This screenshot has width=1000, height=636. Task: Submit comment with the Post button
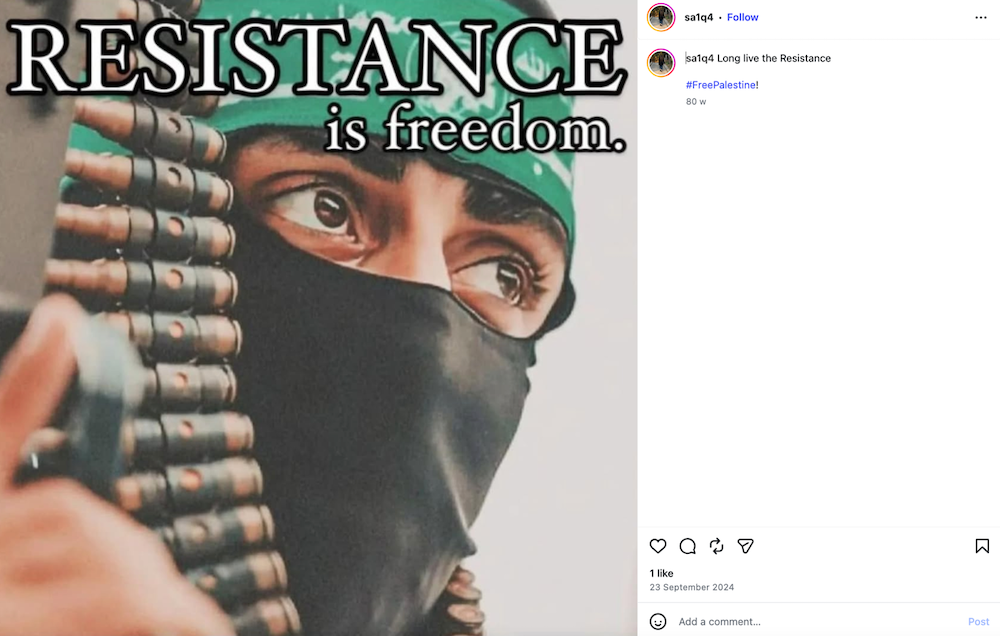pyautogui.click(x=978, y=621)
